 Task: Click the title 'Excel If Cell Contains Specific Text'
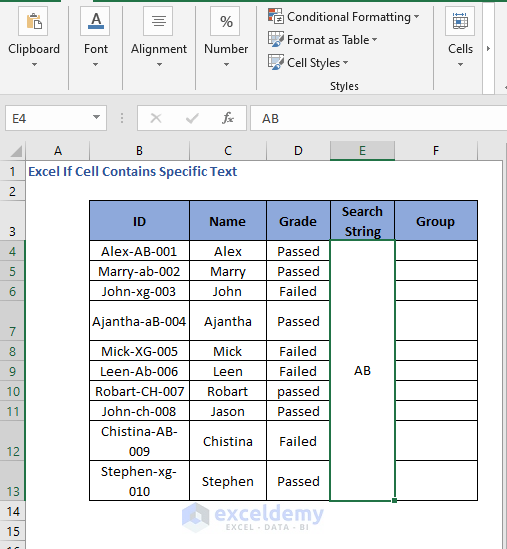133,172
